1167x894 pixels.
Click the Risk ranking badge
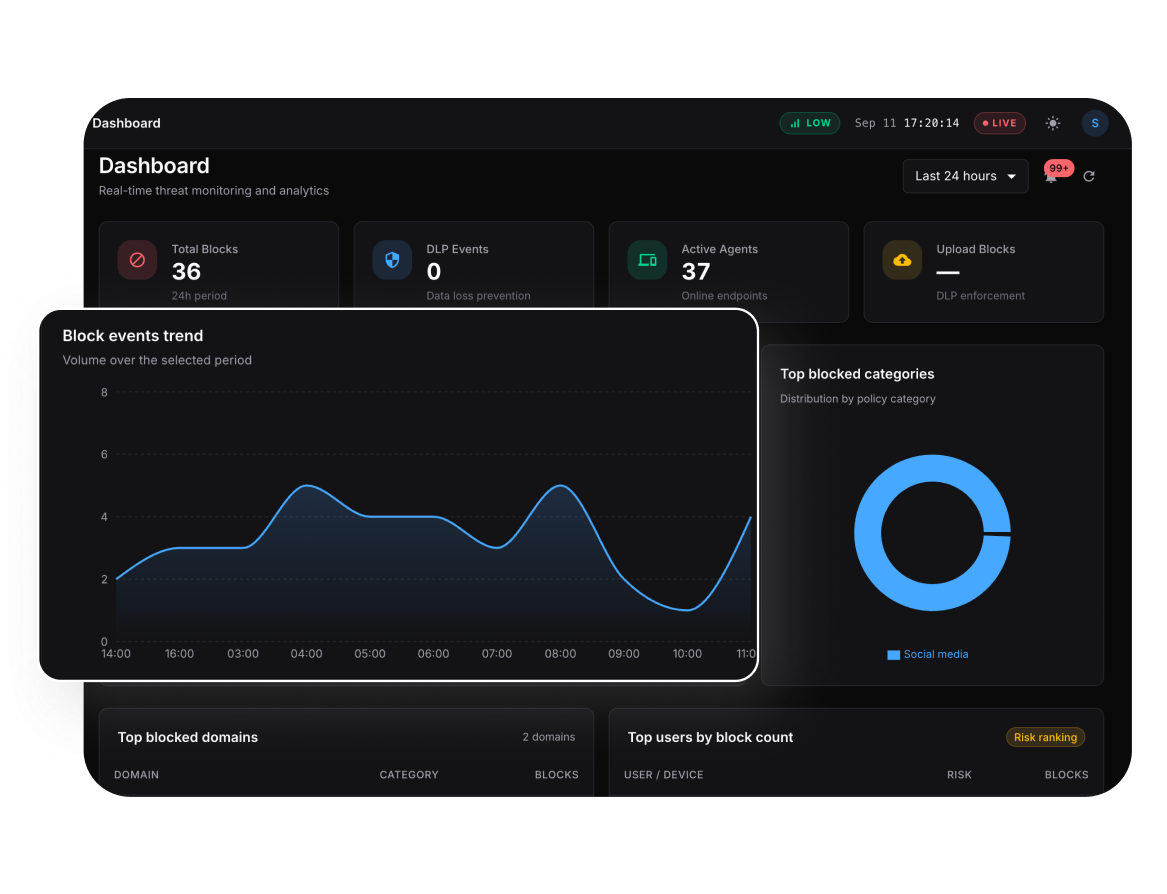tap(1045, 737)
